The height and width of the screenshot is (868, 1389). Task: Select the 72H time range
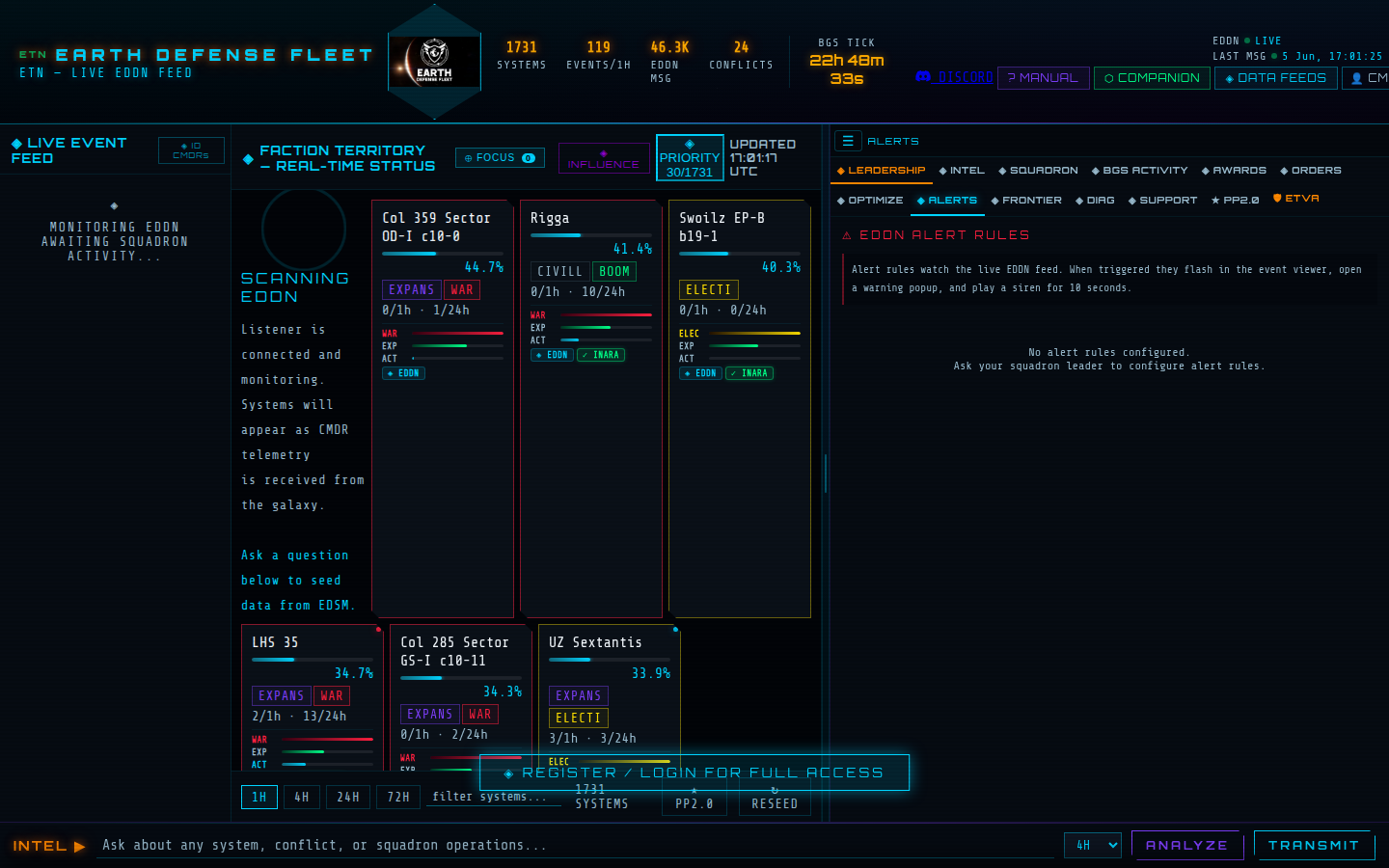click(x=398, y=798)
